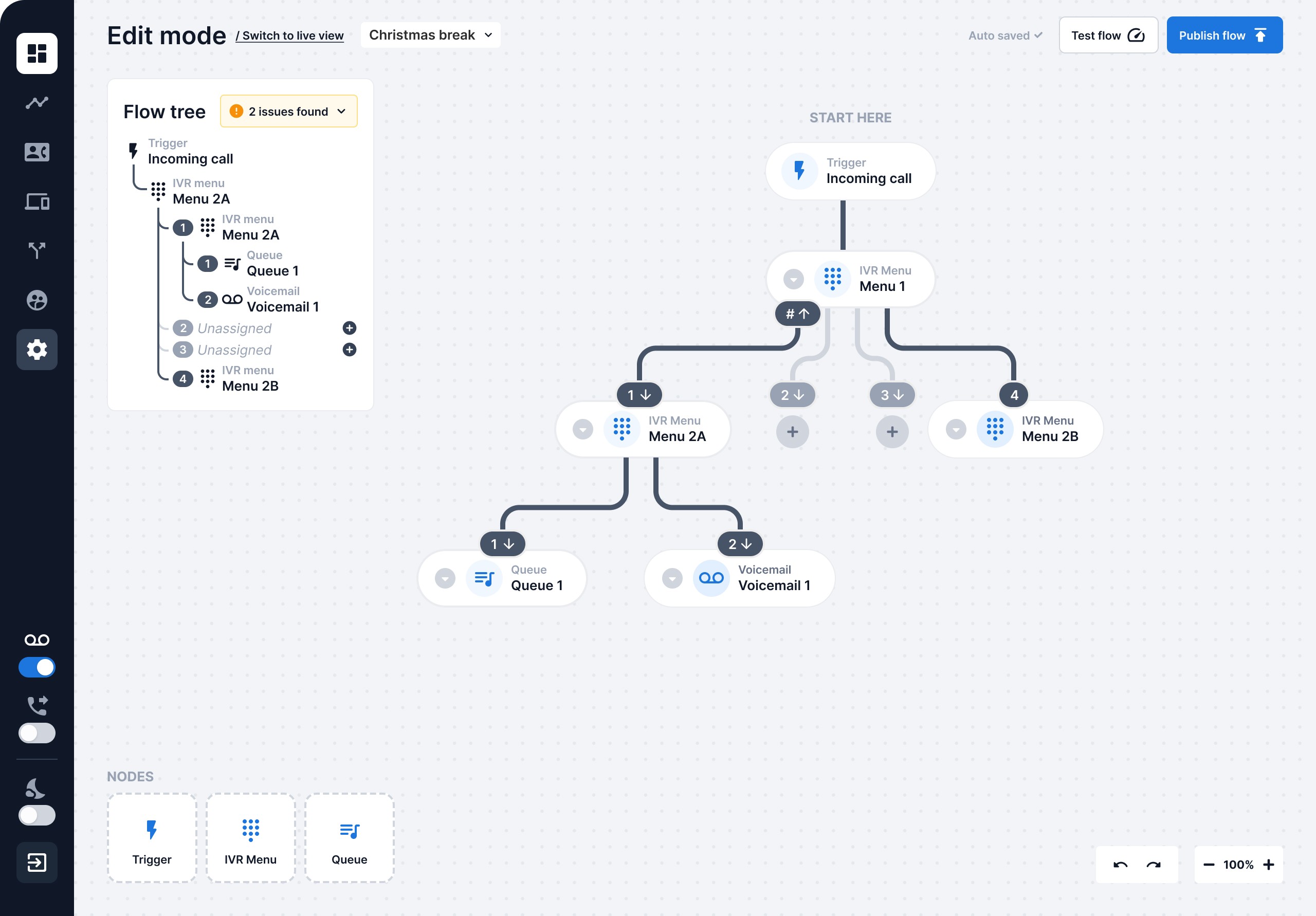Screen dimensions: 1316x916
Task: Turn off the voicemail toggle
Action: pos(36,667)
